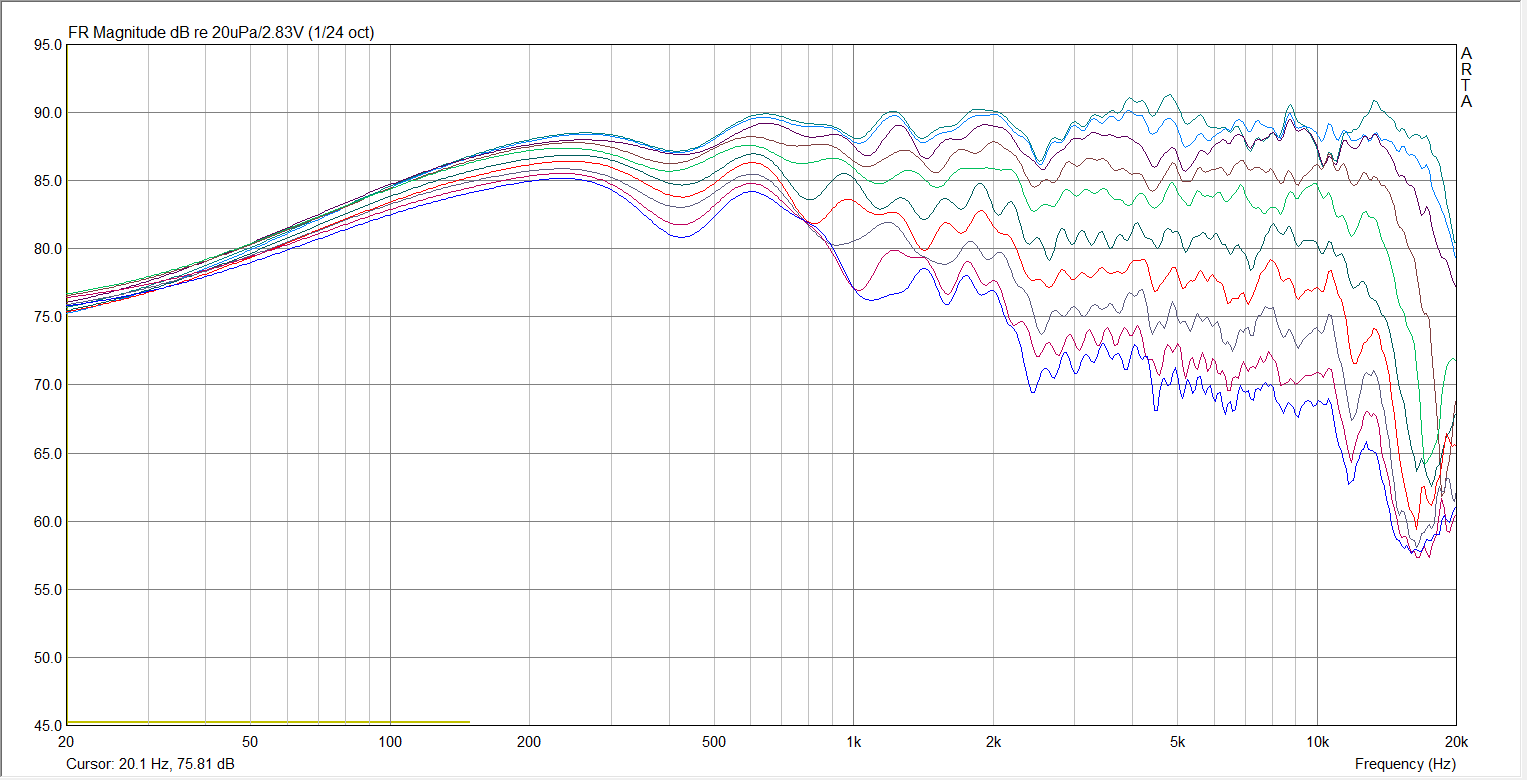Click the 100 Hz frequency axis label

coord(390,742)
